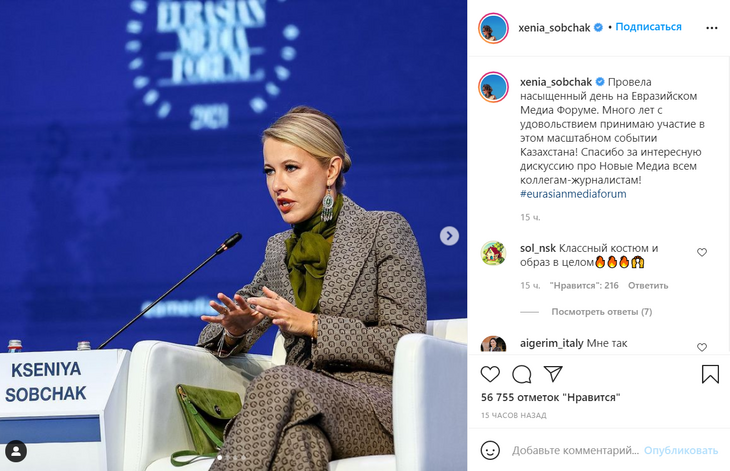The height and width of the screenshot is (471, 730).
Task: View the list of 56 755 likes
Action: point(550,397)
